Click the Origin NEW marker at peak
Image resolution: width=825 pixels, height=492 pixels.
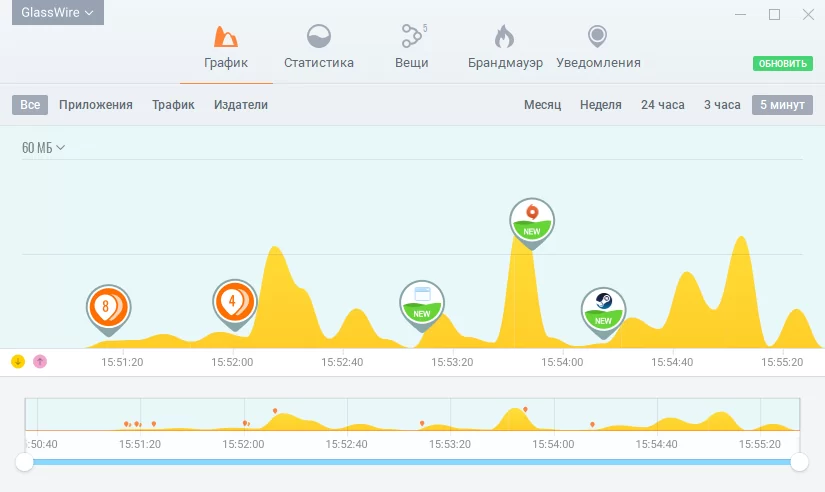coord(532,223)
